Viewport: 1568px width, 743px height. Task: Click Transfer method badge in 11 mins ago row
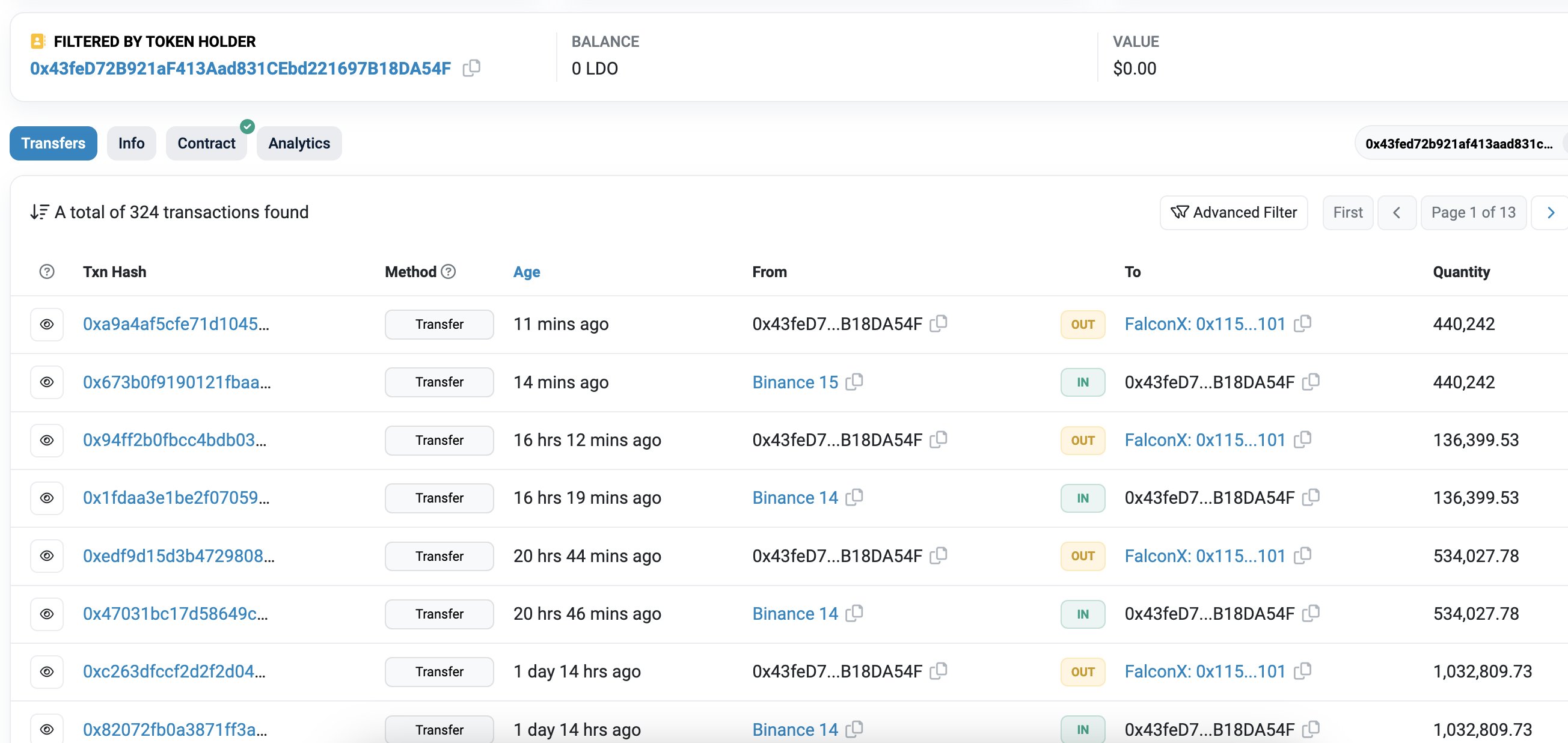point(439,325)
